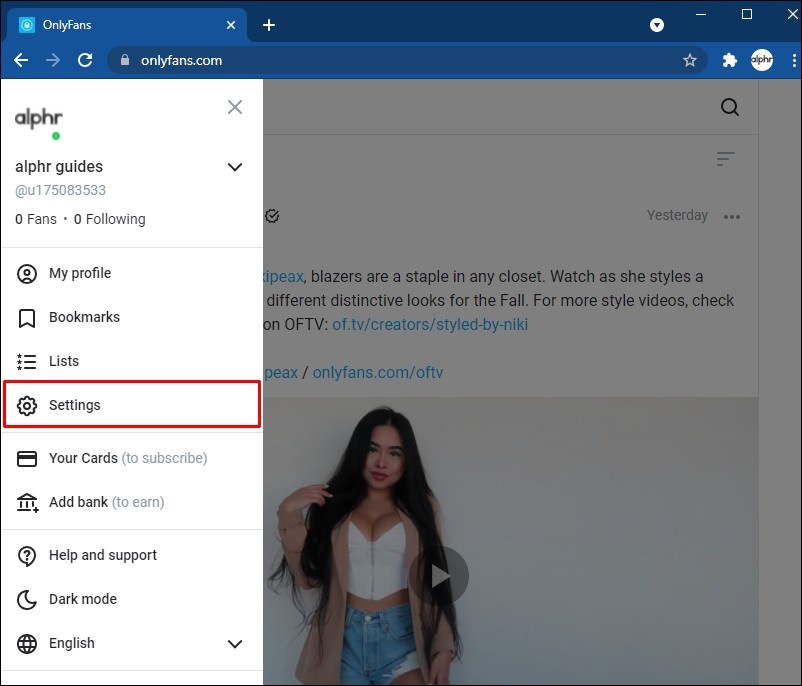Click the 0 Fans count
This screenshot has width=802, height=686.
[36, 219]
